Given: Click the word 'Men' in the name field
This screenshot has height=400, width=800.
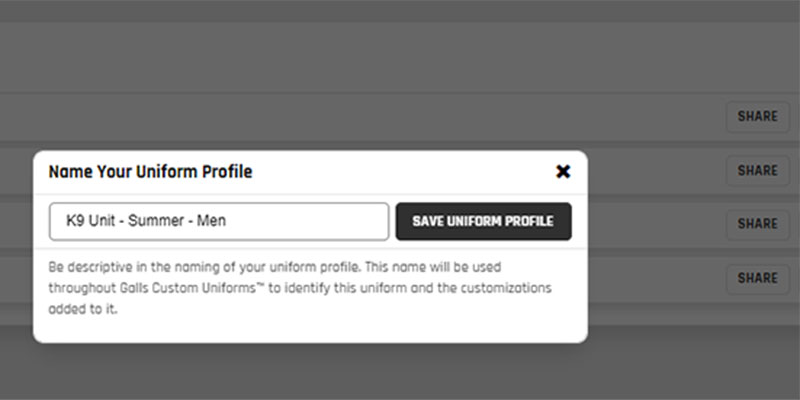Looking at the screenshot, I should 210,222.
